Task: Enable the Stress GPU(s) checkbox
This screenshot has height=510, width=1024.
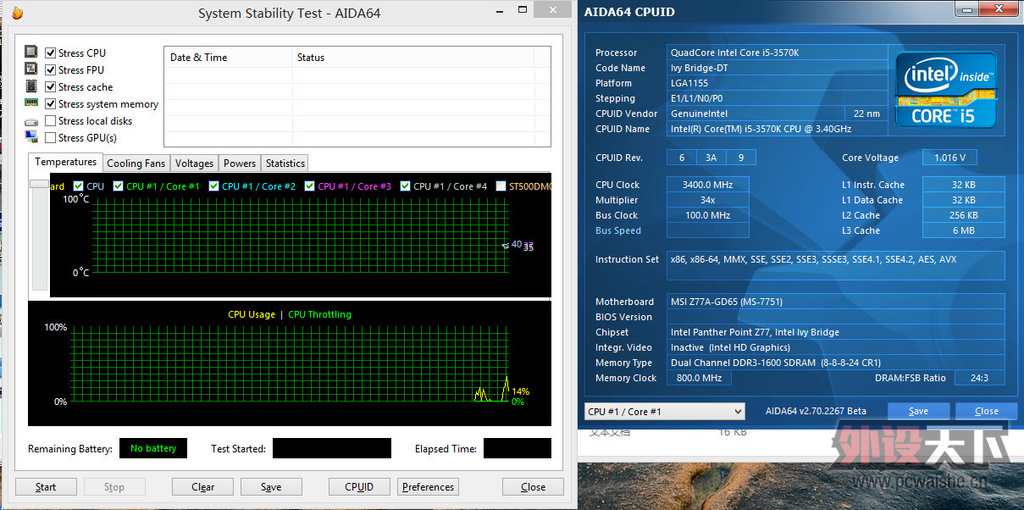Action: pos(50,138)
